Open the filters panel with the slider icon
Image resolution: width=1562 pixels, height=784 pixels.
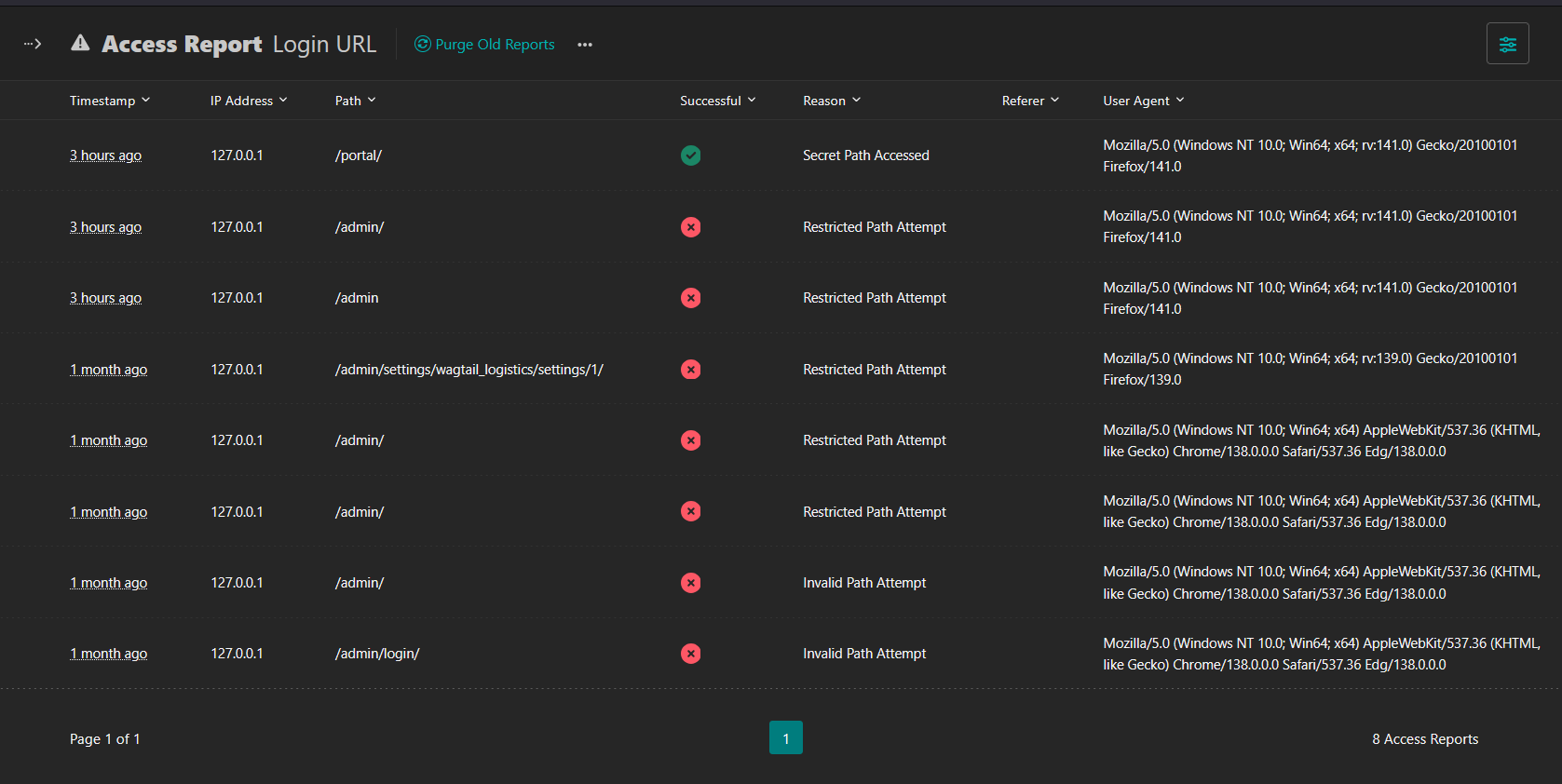click(1507, 44)
